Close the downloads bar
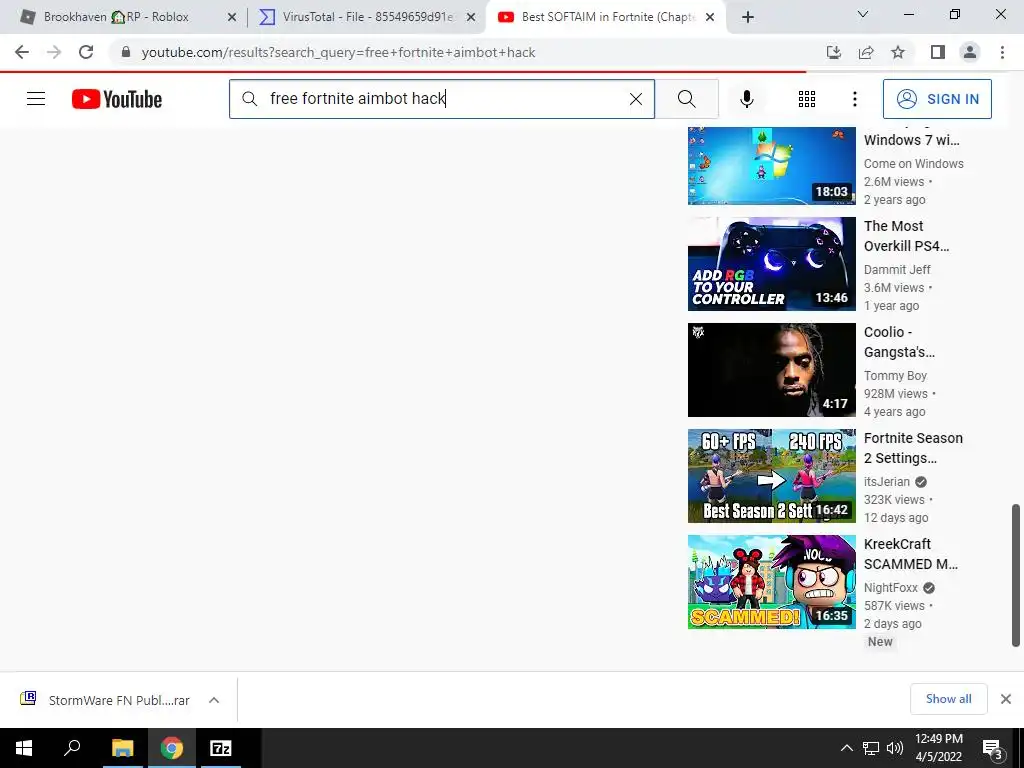 tap(1006, 699)
